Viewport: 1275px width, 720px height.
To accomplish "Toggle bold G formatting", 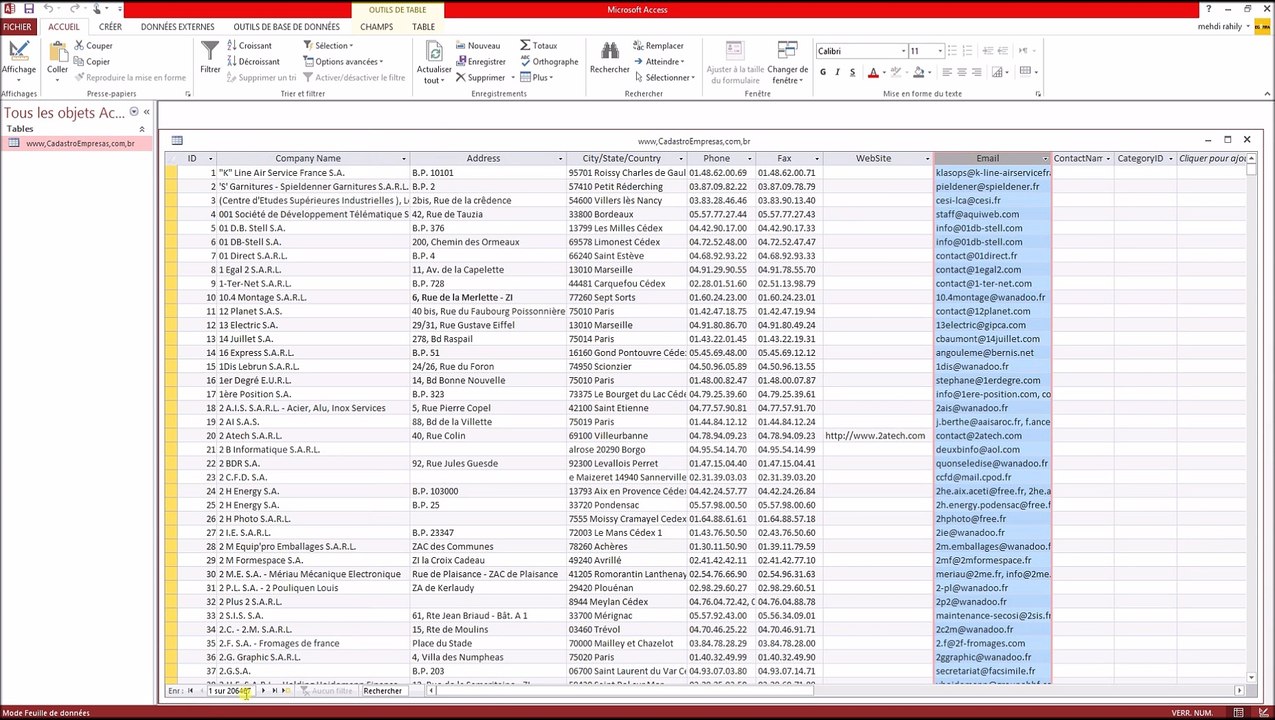I will tap(823, 72).
